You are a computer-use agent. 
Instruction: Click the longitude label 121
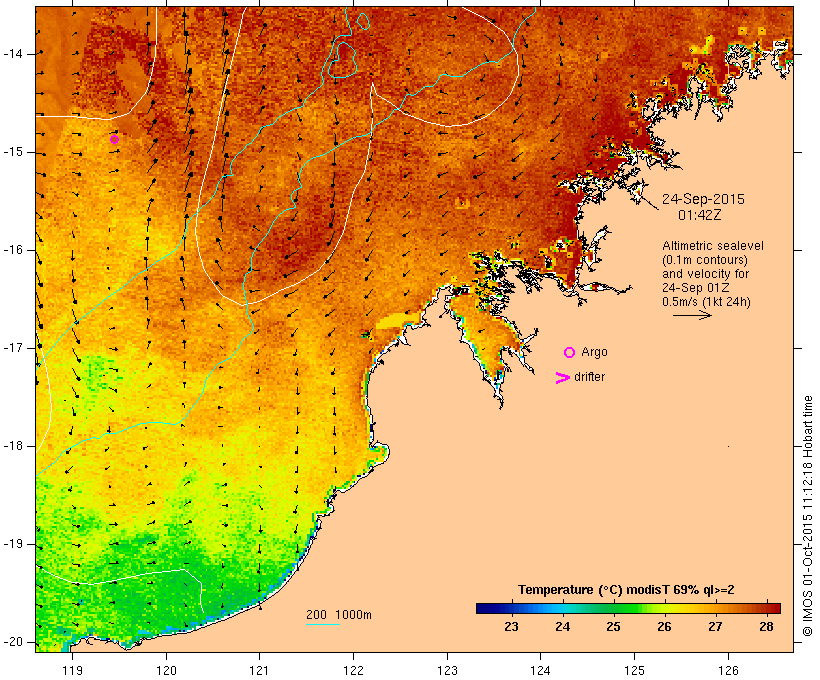[x=259, y=670]
